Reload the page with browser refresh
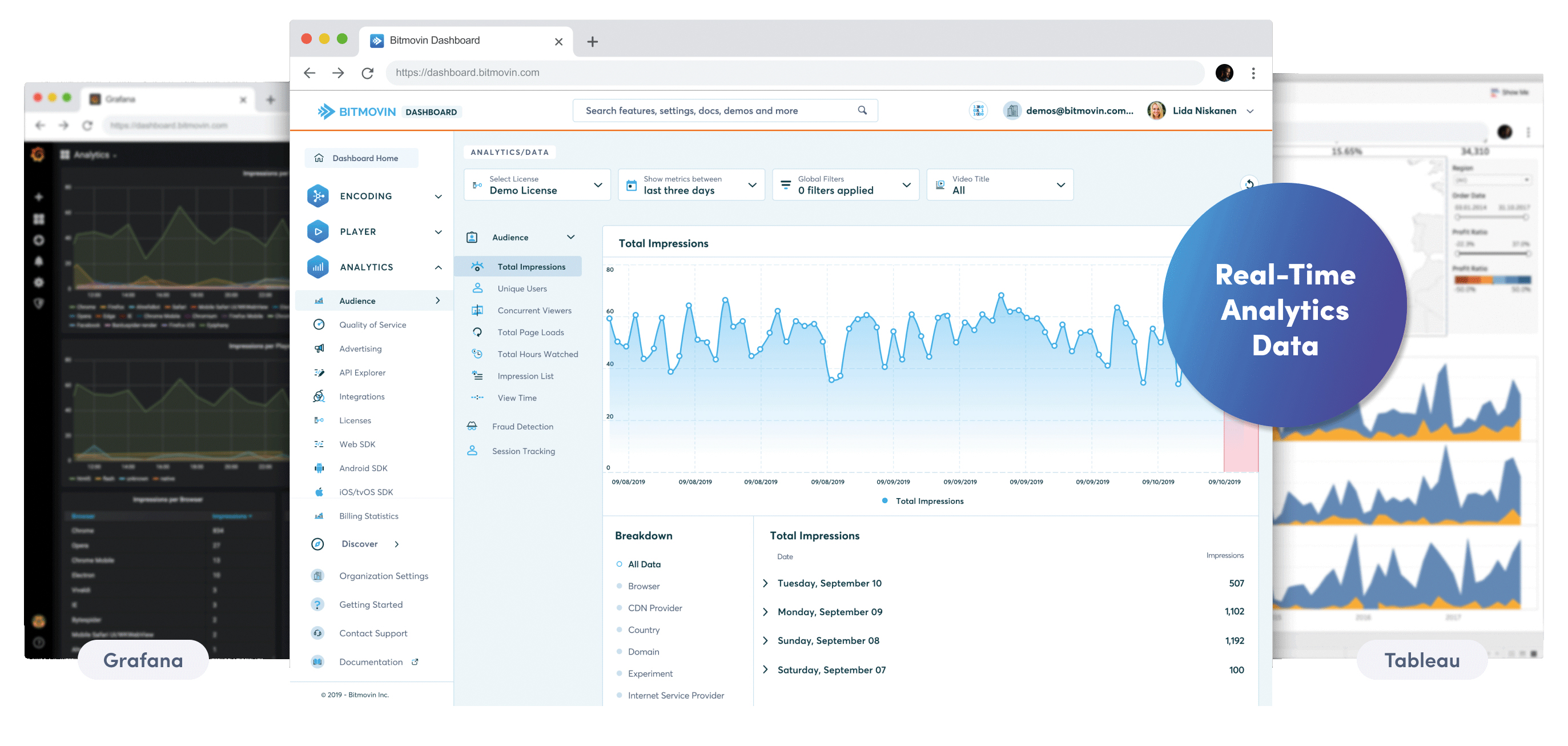The image size is (1568, 746). point(367,73)
